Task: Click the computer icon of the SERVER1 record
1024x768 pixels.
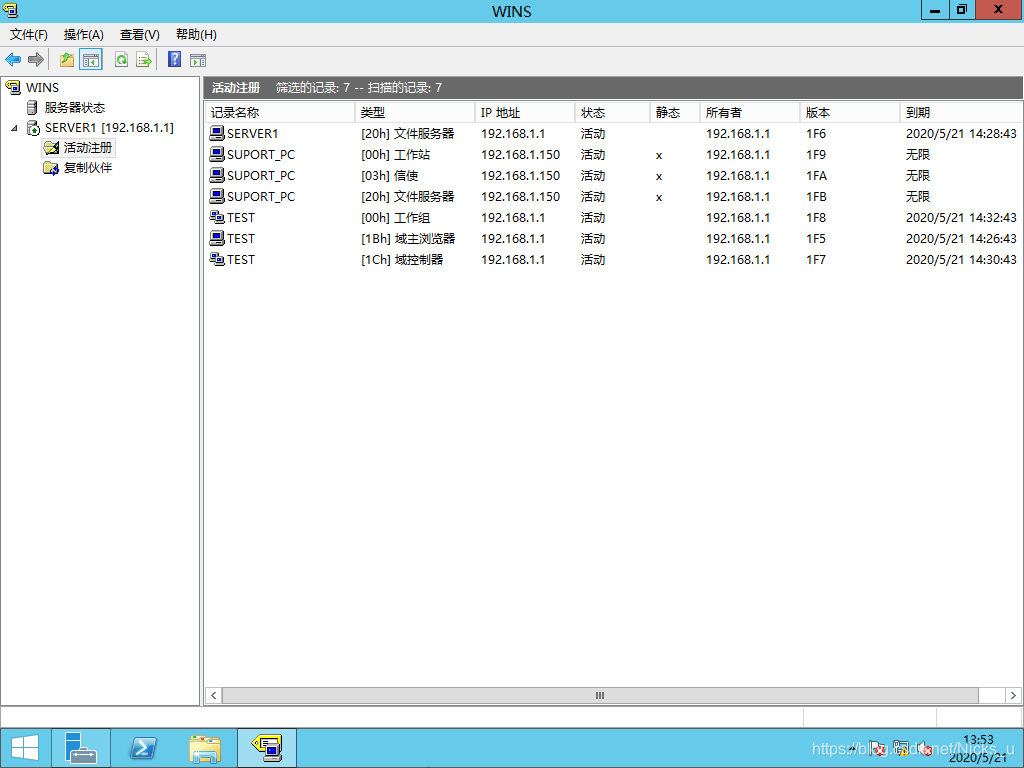Action: click(x=217, y=133)
